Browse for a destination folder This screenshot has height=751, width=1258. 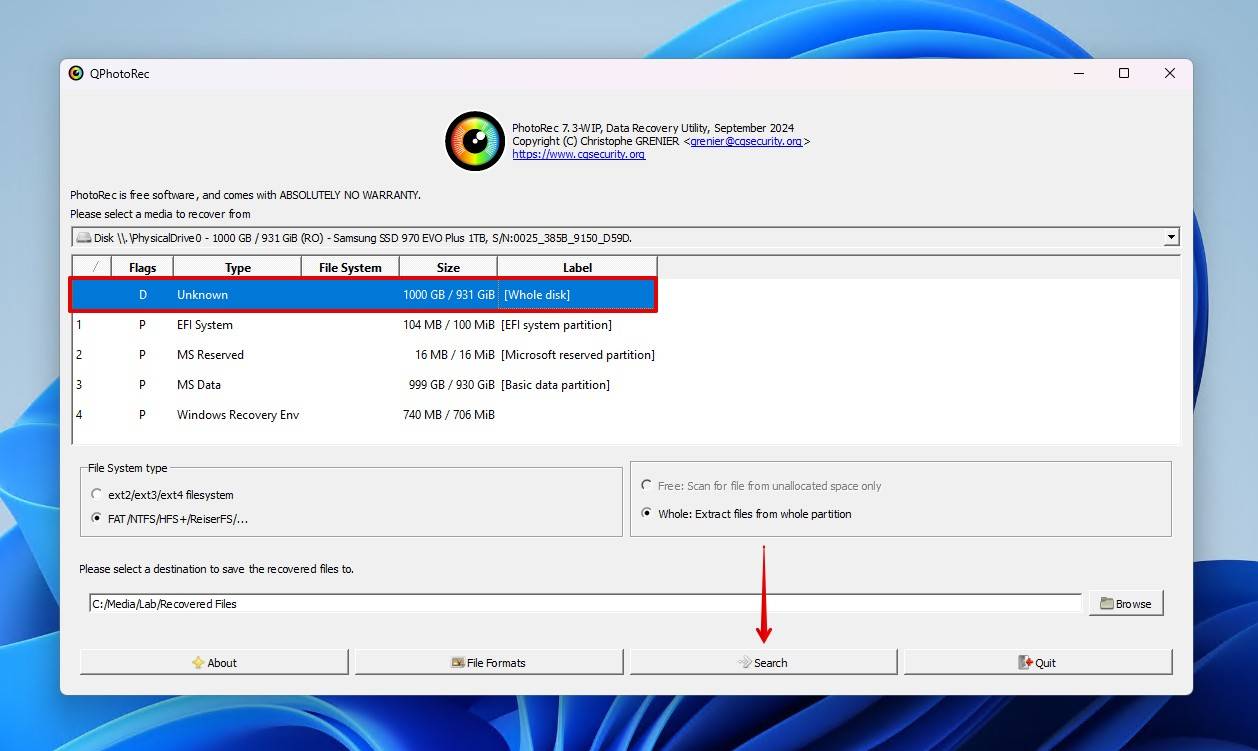click(x=1126, y=603)
